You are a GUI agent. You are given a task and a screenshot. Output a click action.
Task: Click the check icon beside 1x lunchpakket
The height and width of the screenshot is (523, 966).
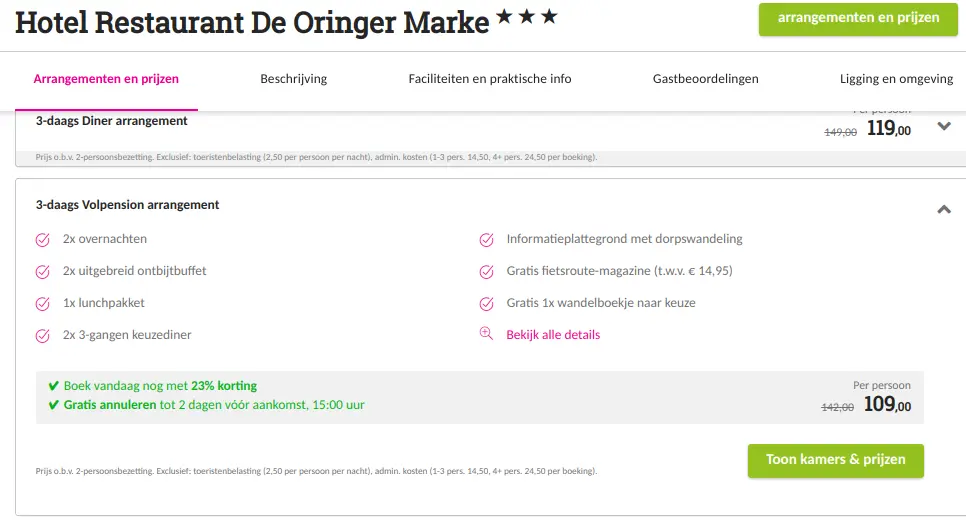[x=43, y=304]
